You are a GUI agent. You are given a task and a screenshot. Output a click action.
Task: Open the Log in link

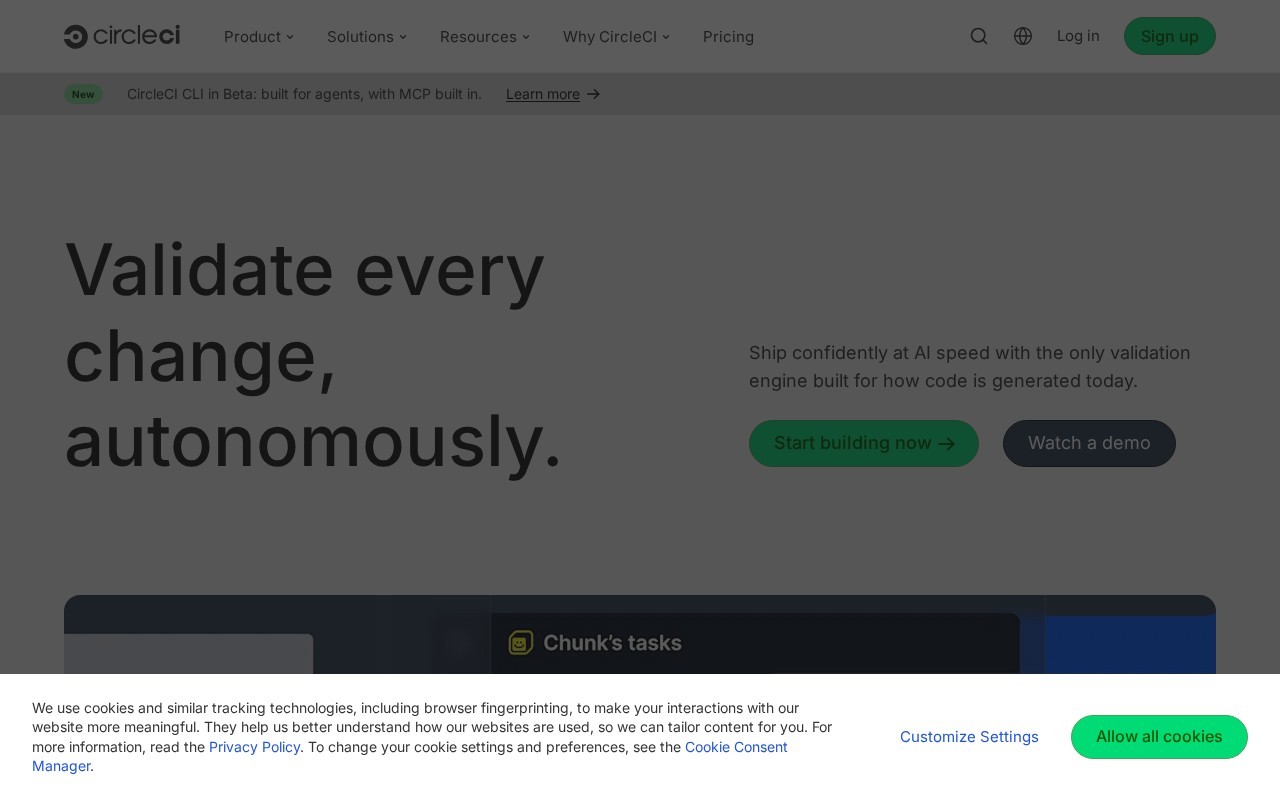click(1078, 36)
